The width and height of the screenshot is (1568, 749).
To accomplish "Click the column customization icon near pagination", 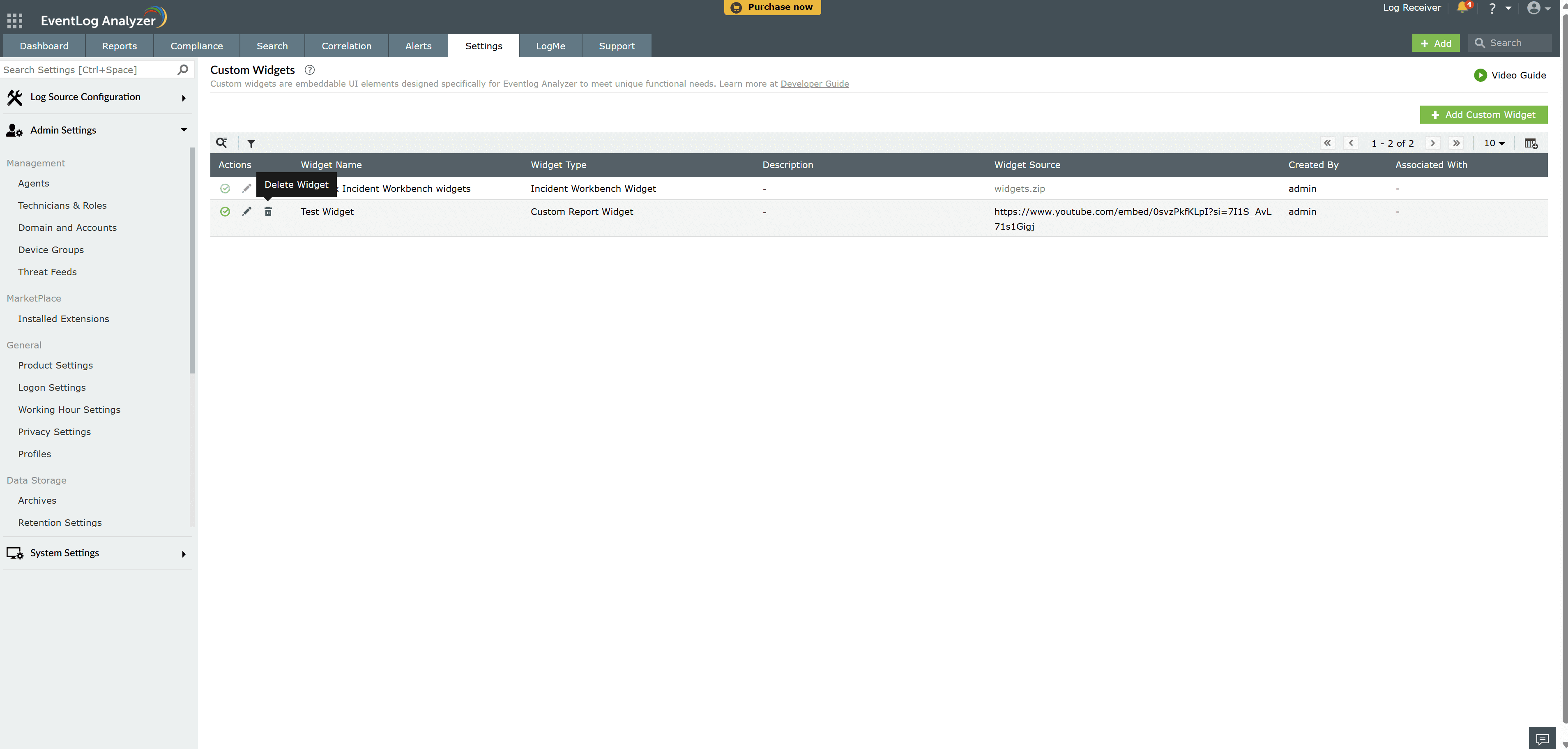I will [x=1531, y=143].
